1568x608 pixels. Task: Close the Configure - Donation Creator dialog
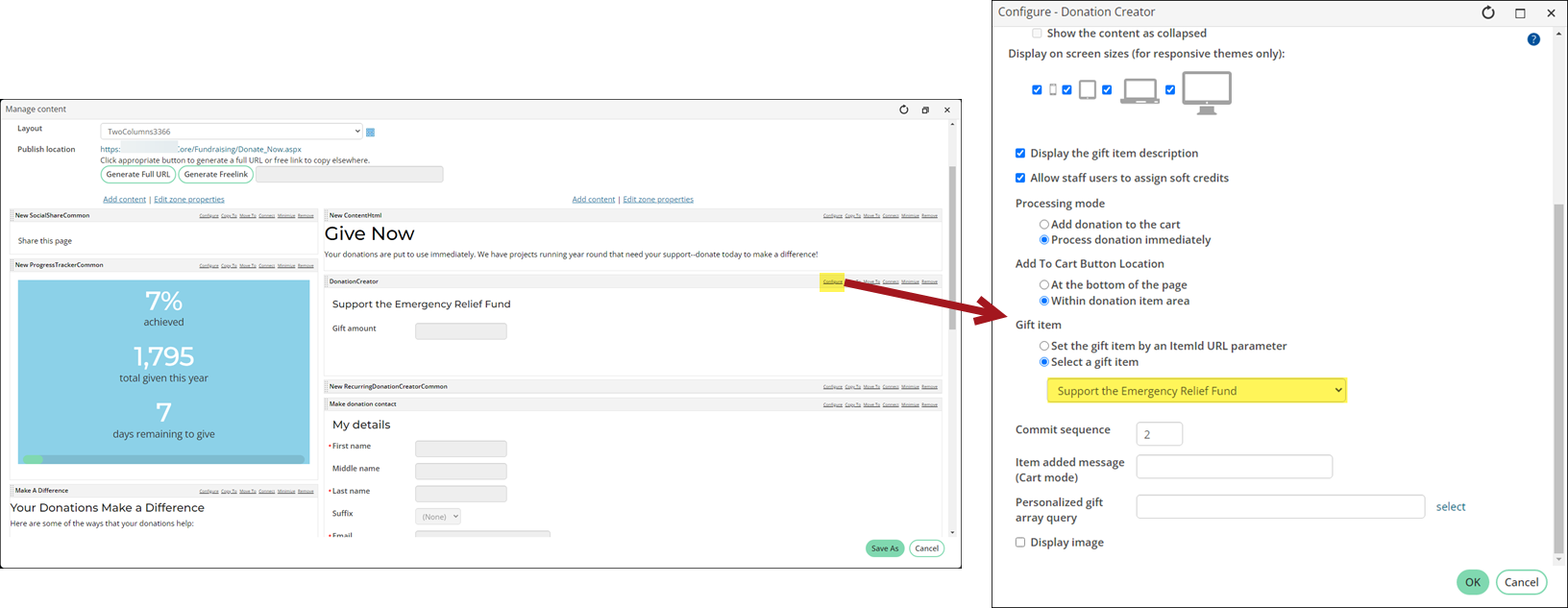tap(1551, 12)
